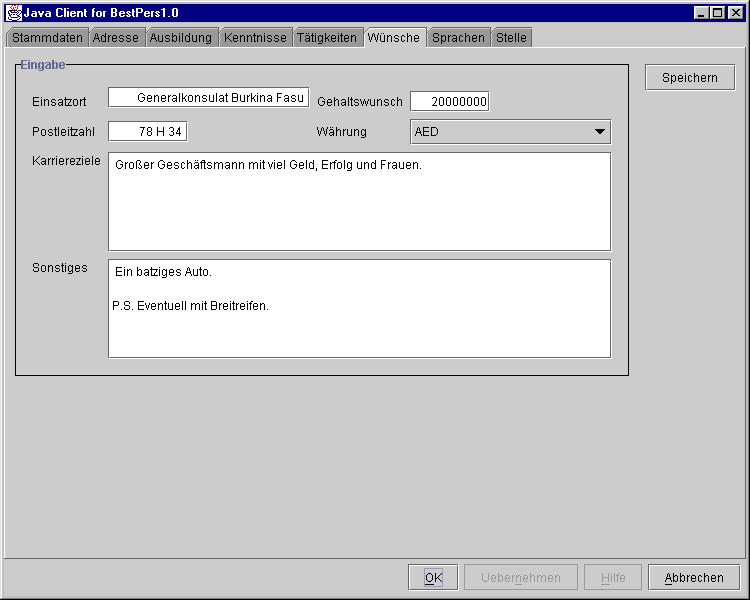Switch to the Sprachen tab
Viewport: 750px width, 600px height.
(x=458, y=38)
